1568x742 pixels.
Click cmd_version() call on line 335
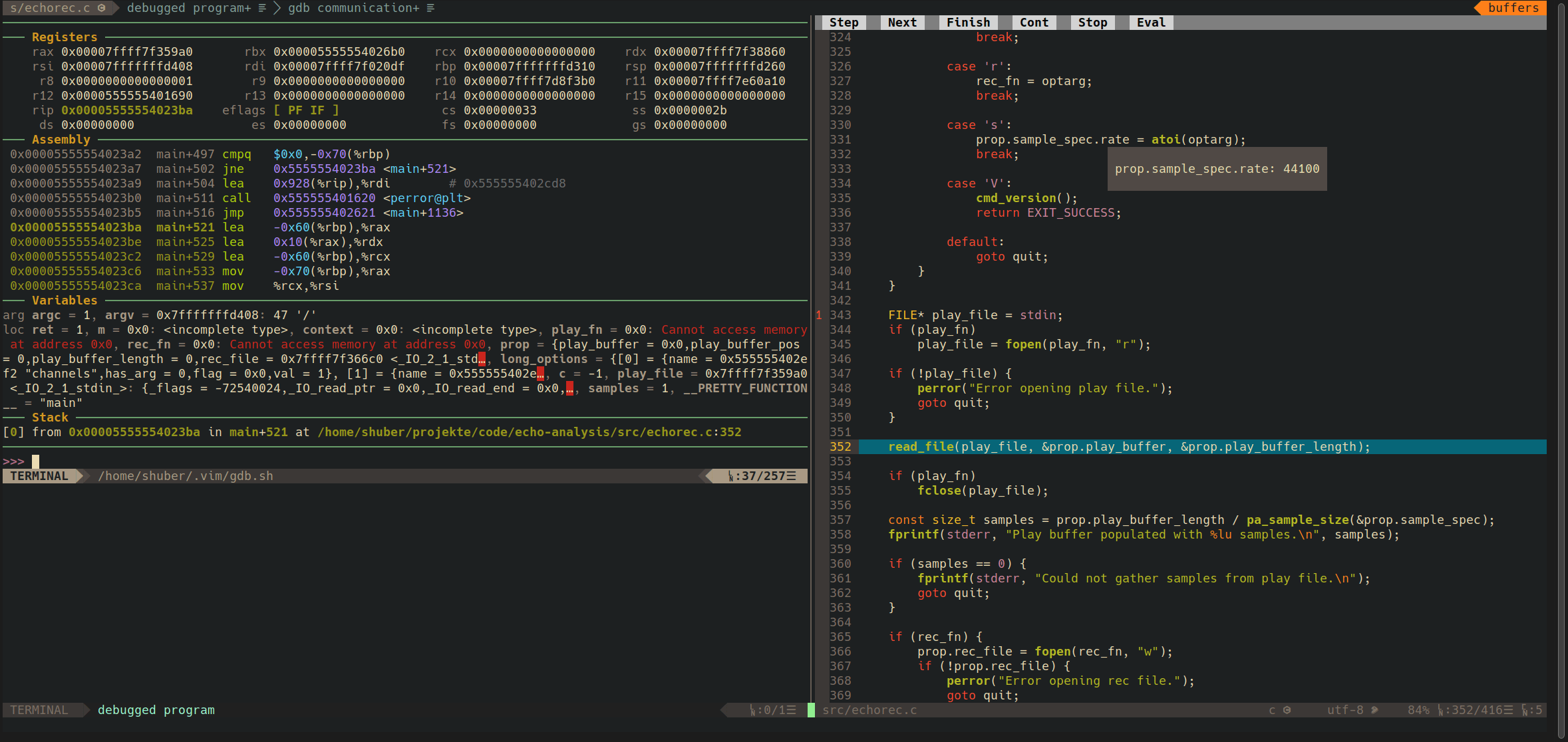point(1023,198)
